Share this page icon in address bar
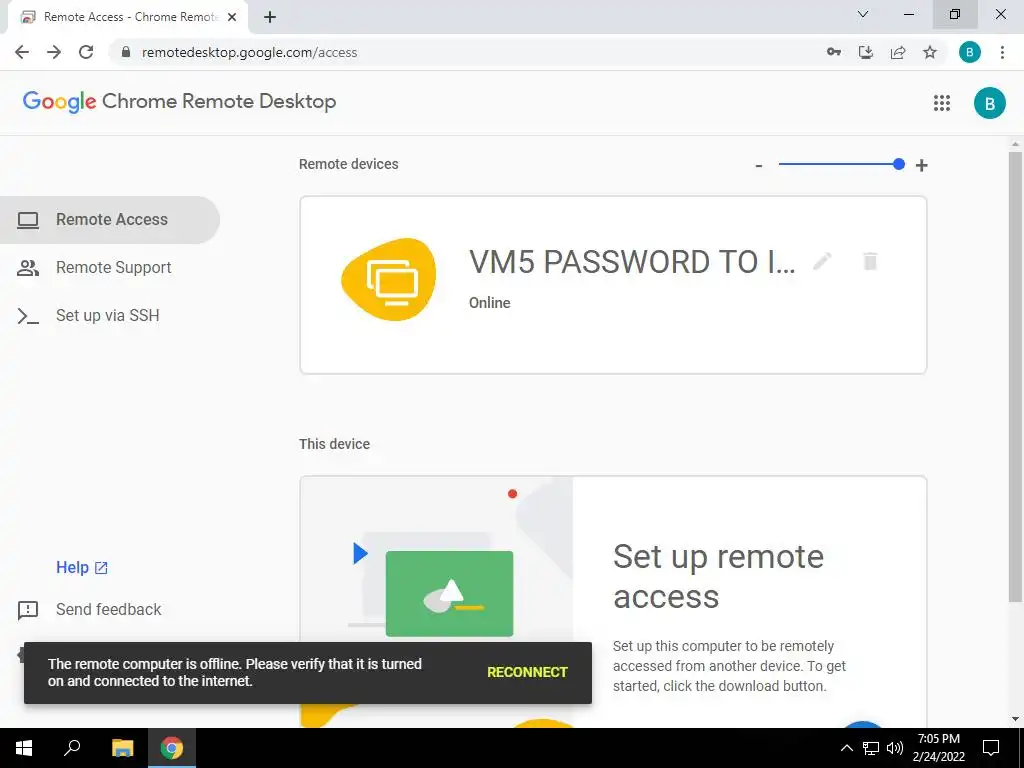 tap(898, 52)
